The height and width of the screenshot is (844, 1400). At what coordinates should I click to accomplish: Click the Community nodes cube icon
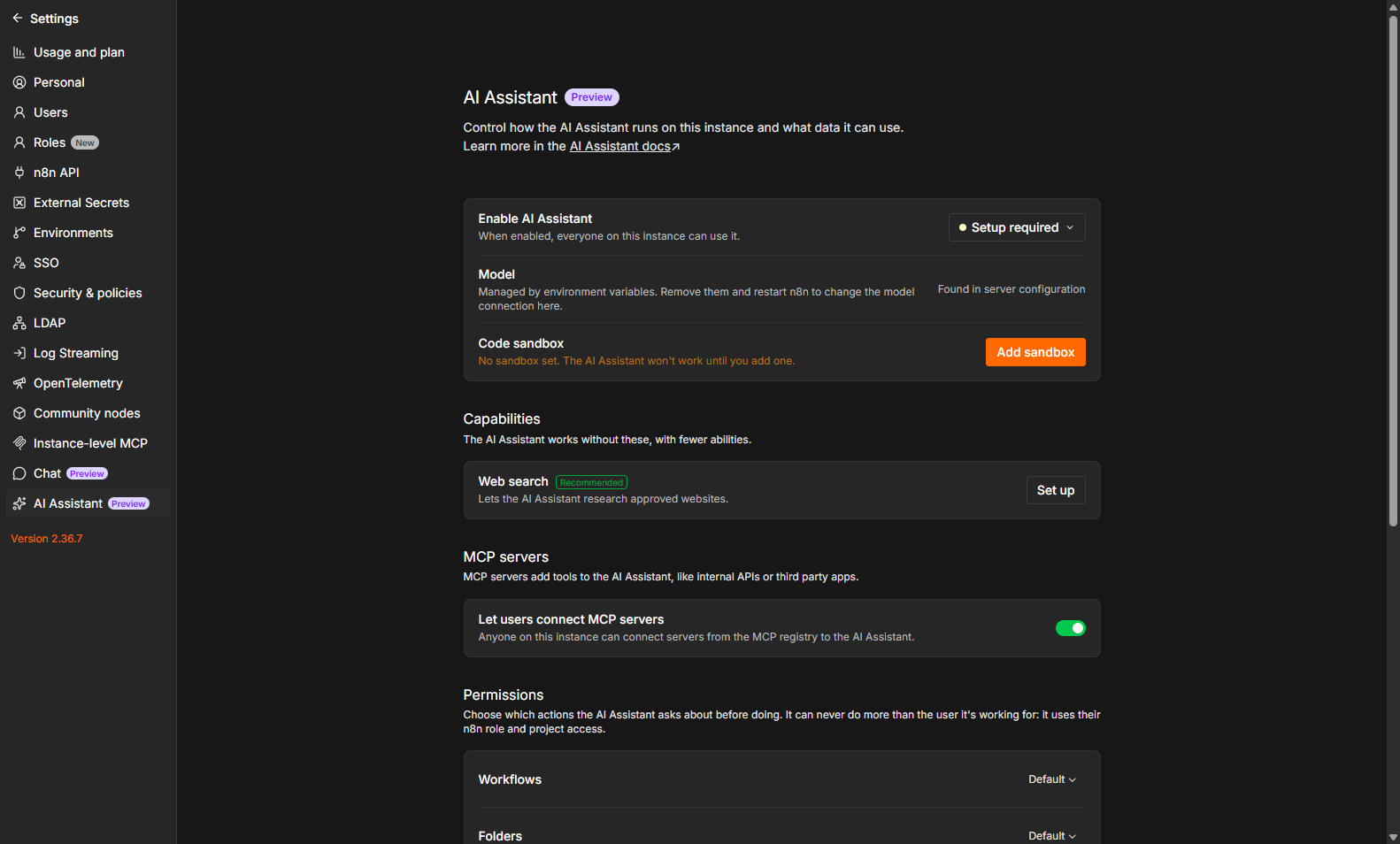pyautogui.click(x=19, y=413)
